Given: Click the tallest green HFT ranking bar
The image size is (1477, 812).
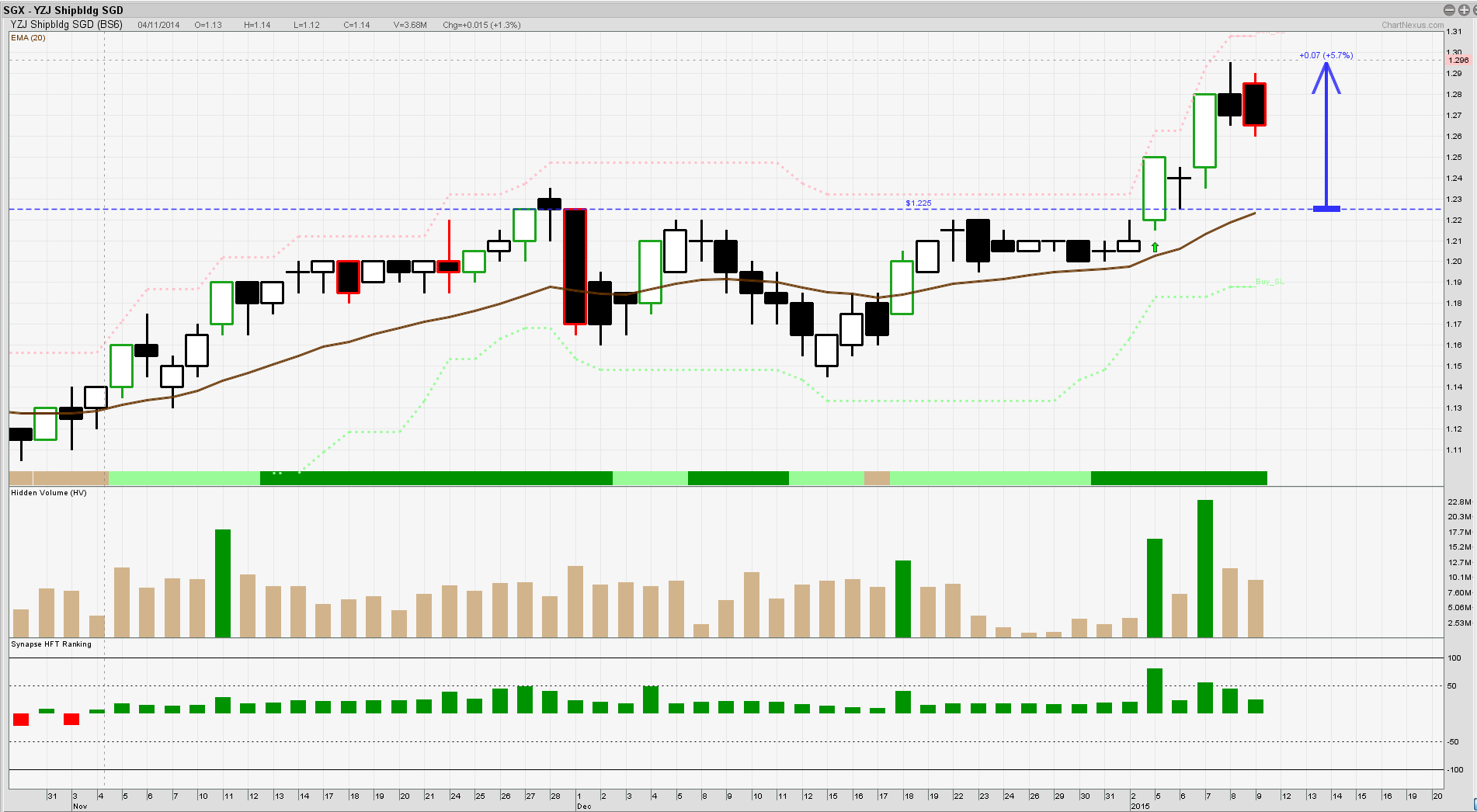Looking at the screenshot, I should click(x=1155, y=690).
